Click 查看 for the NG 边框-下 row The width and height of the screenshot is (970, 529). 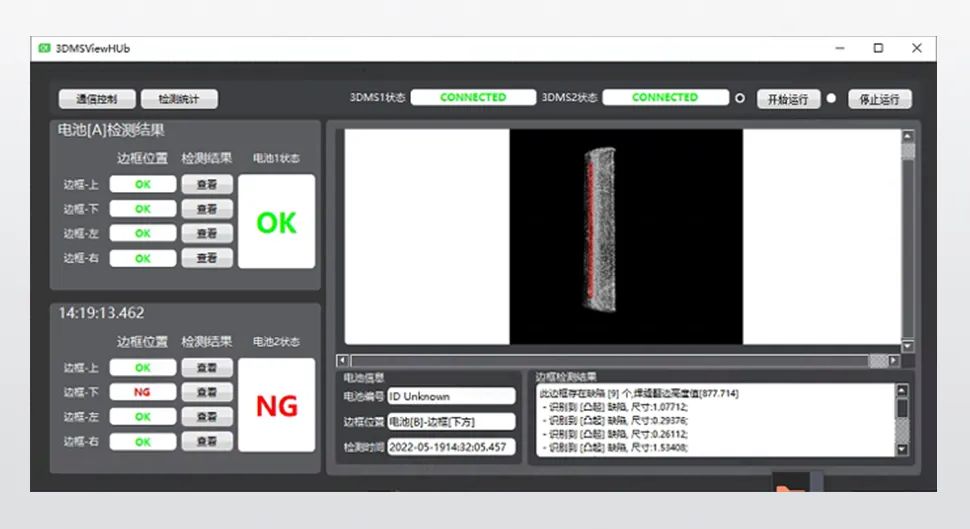click(207, 392)
